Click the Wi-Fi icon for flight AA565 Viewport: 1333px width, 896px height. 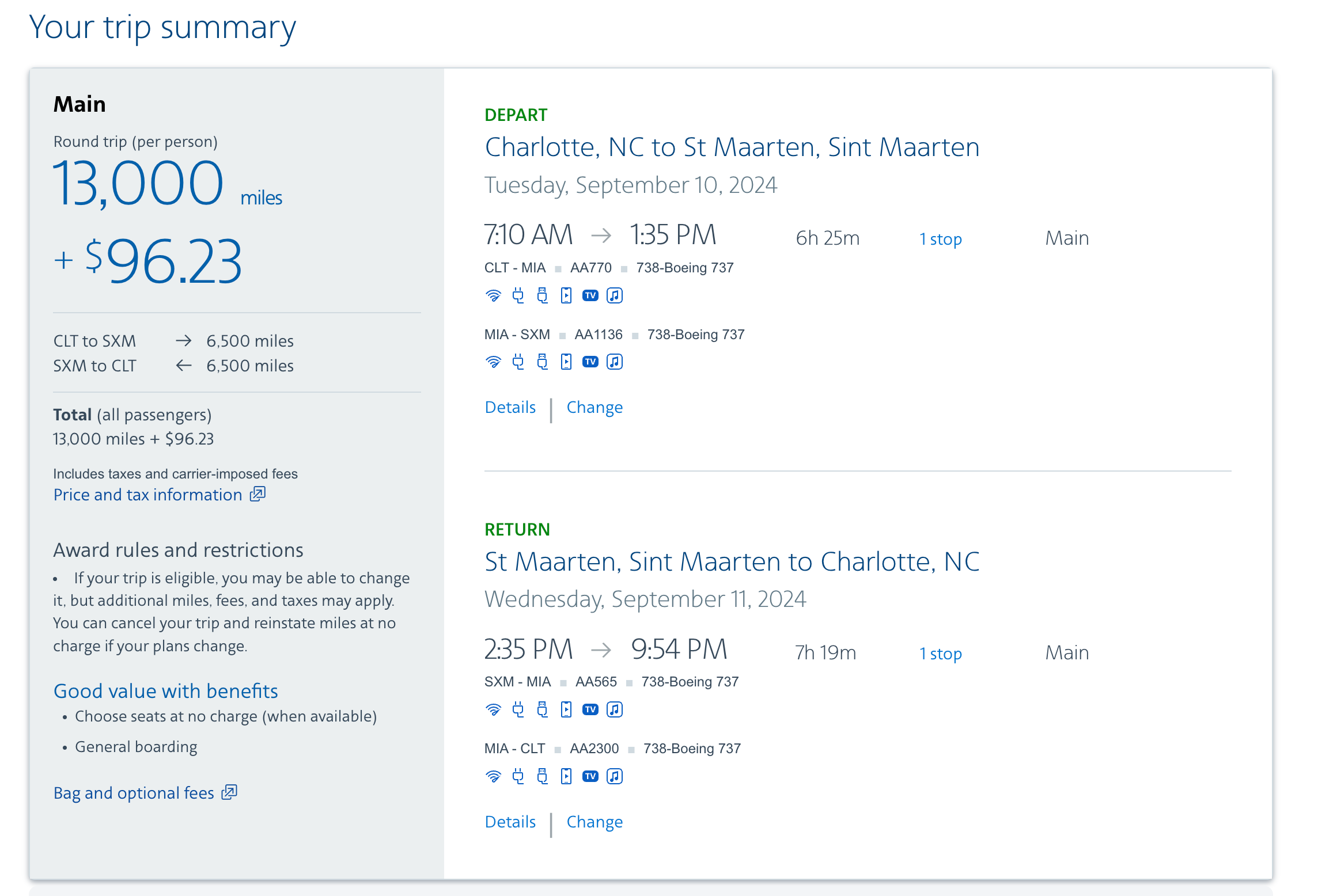[x=493, y=710]
